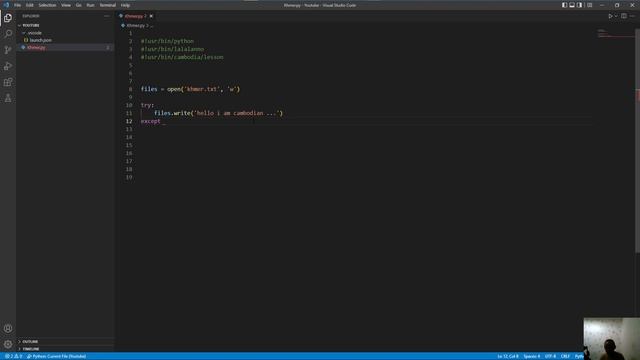Click Python: Current File debug config
The image size is (640, 360).
(57, 356)
